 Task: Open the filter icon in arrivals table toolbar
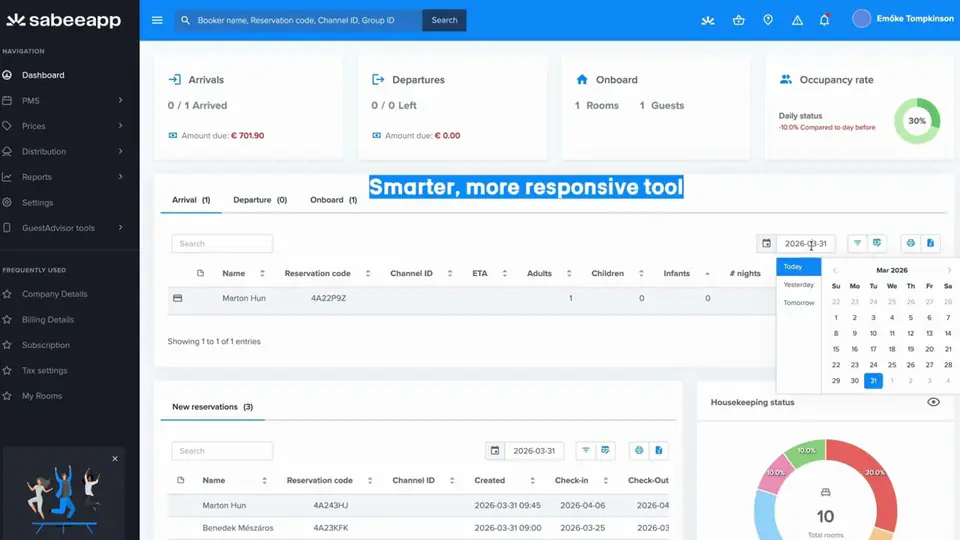tap(857, 243)
